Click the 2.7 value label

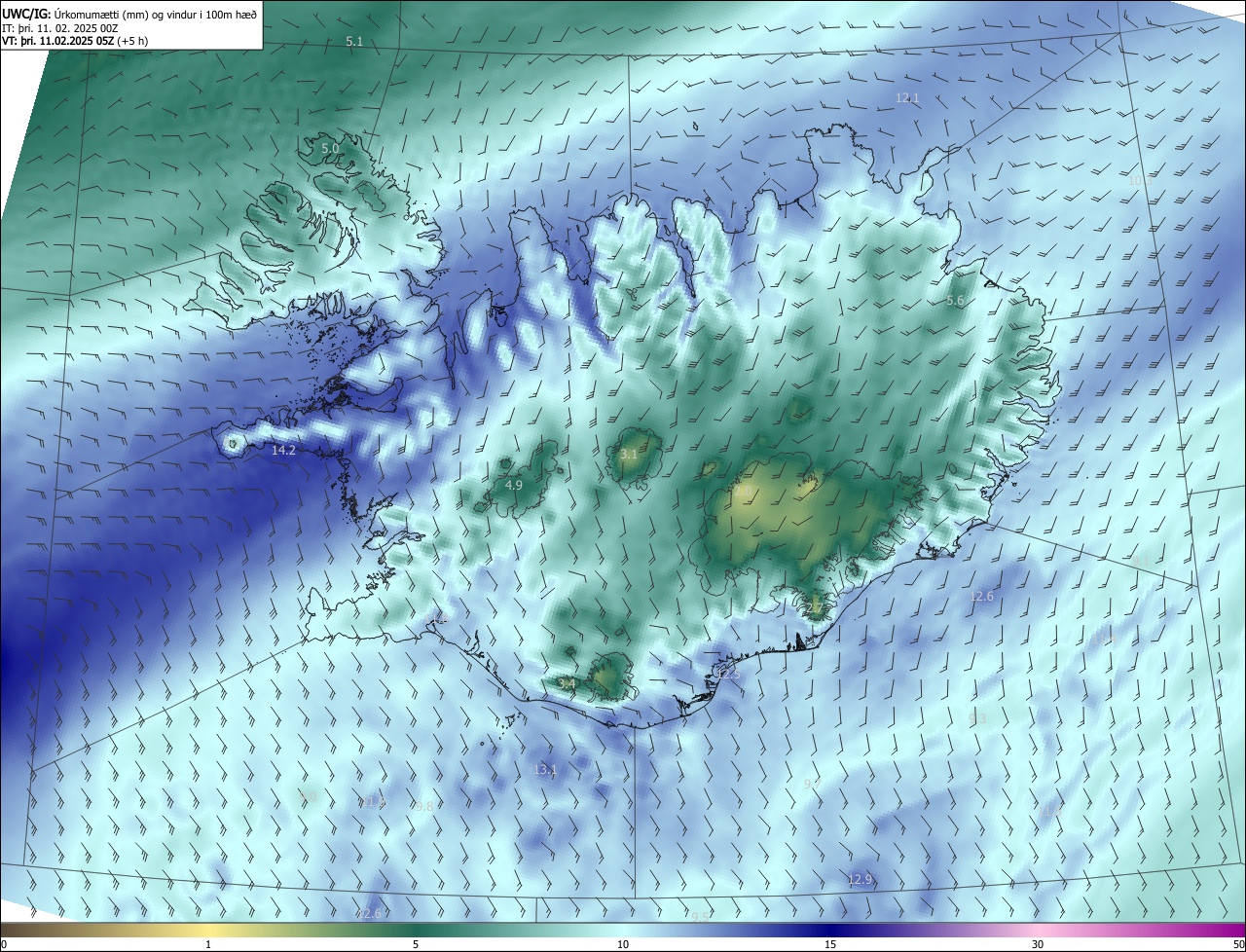(x=814, y=608)
